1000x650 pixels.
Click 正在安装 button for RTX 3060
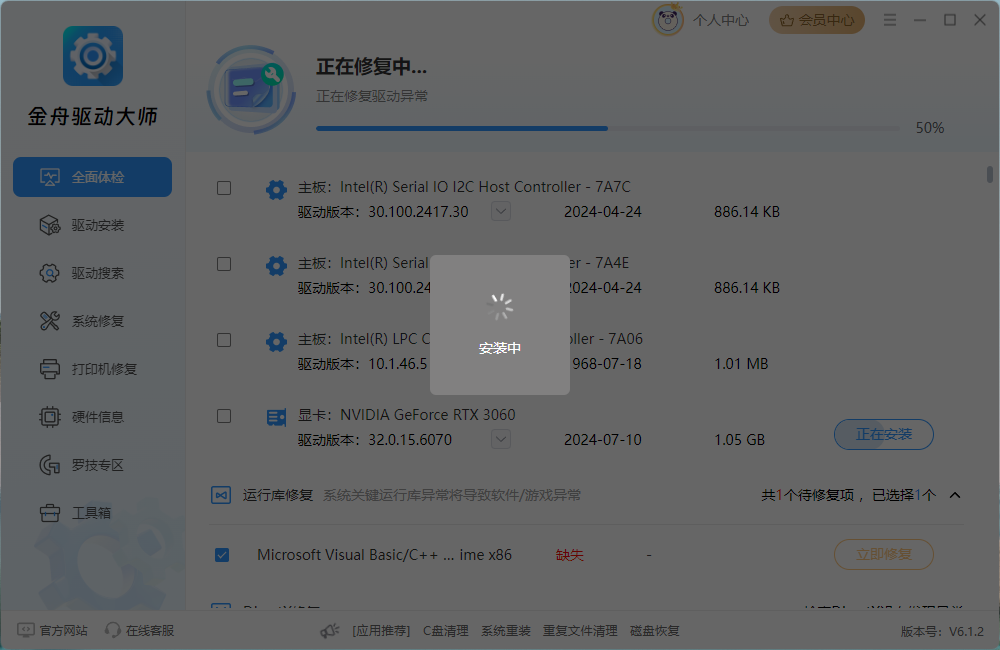coord(883,434)
